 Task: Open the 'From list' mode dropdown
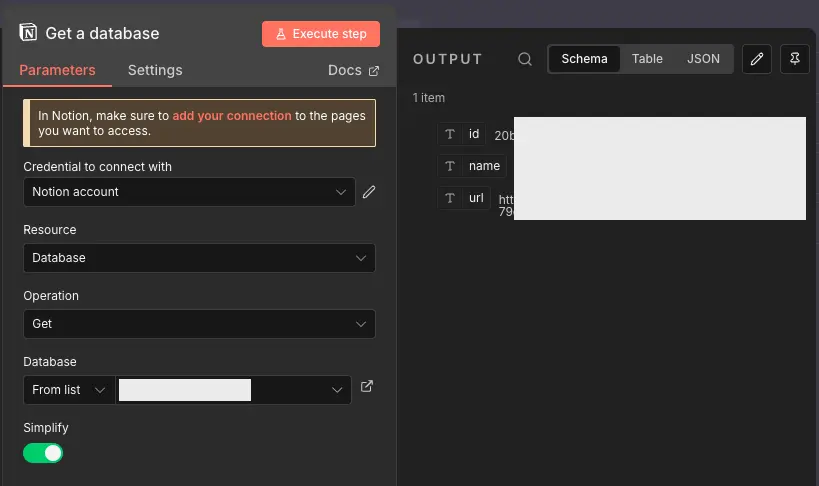[x=69, y=390]
